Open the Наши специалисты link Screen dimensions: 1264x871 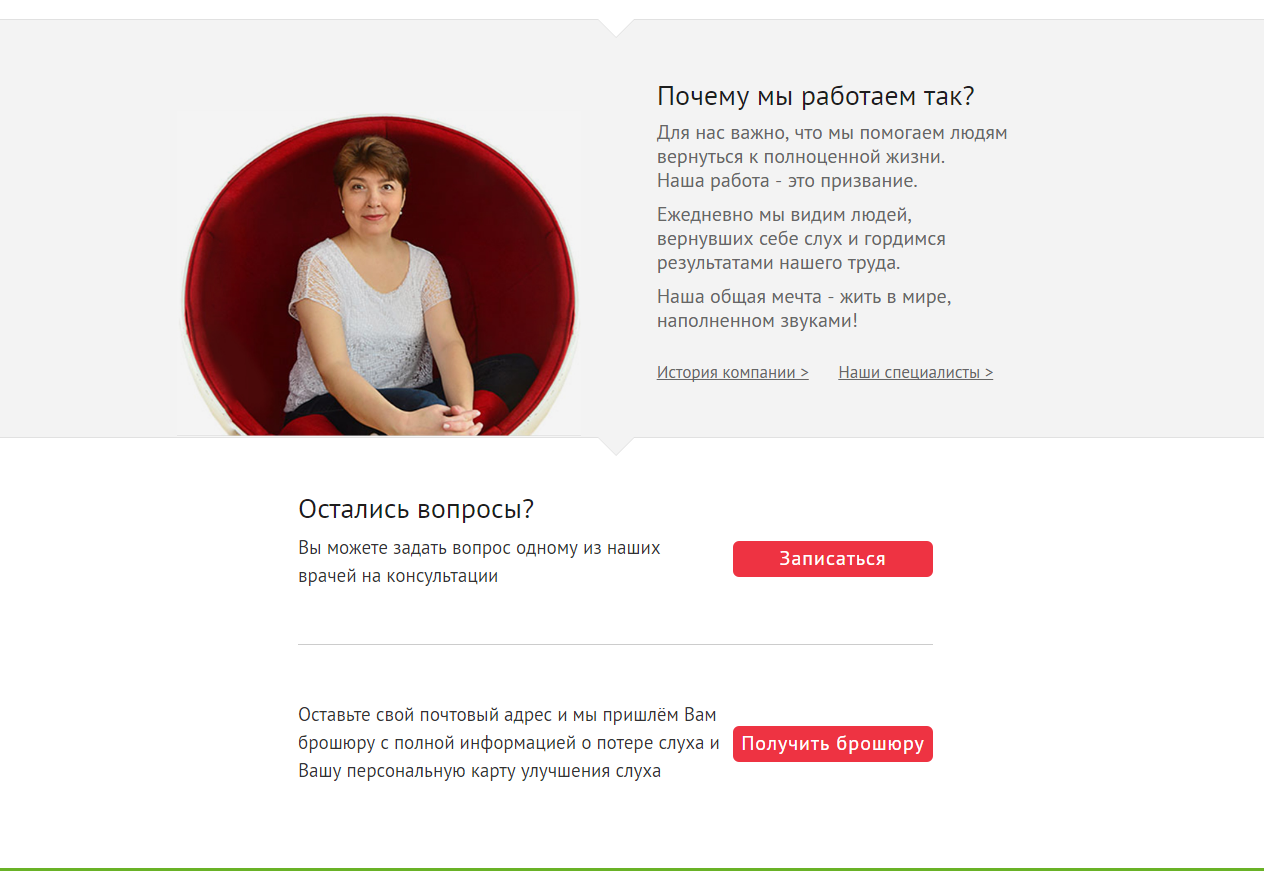(x=916, y=372)
